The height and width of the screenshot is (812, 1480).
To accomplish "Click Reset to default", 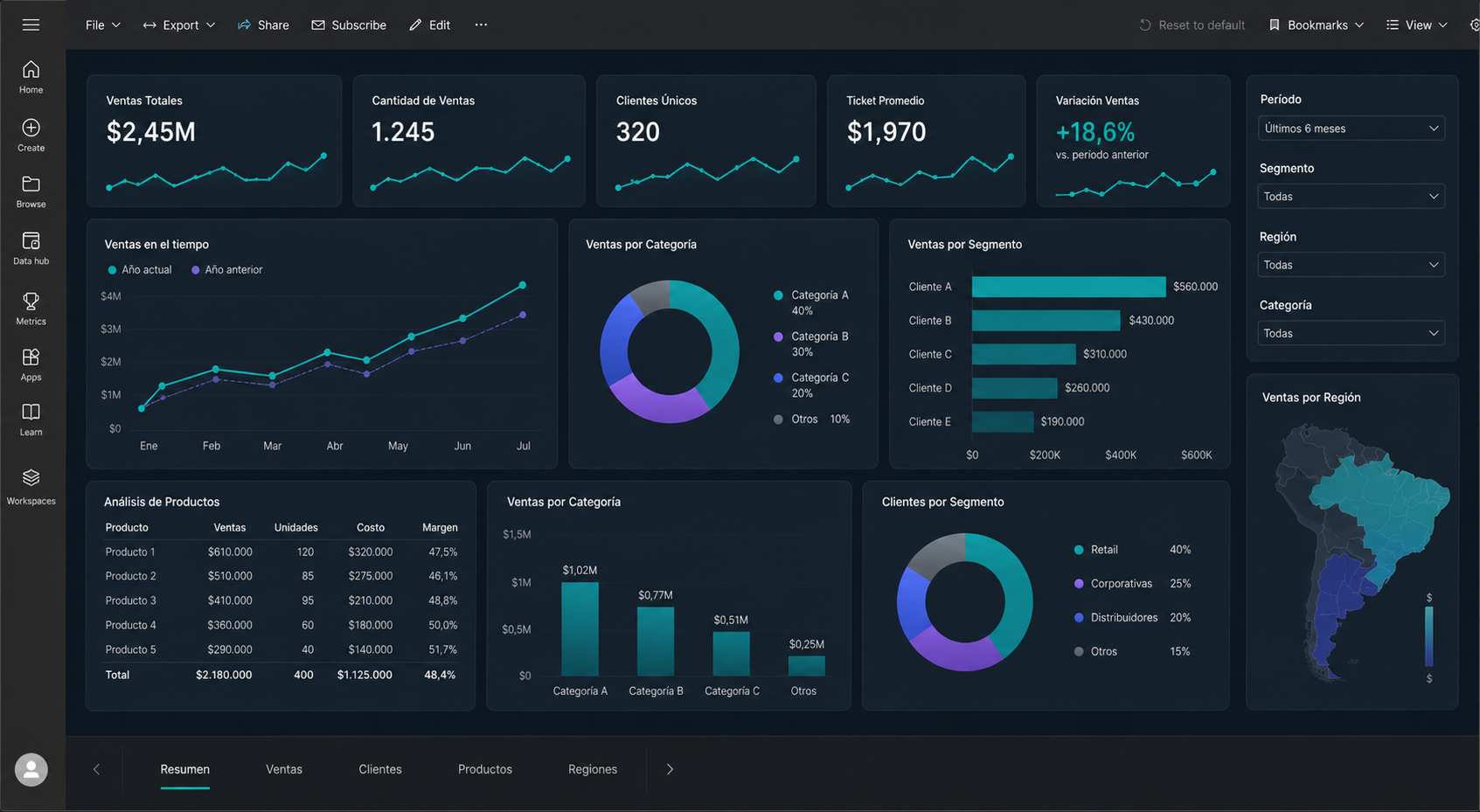I will [x=1192, y=24].
